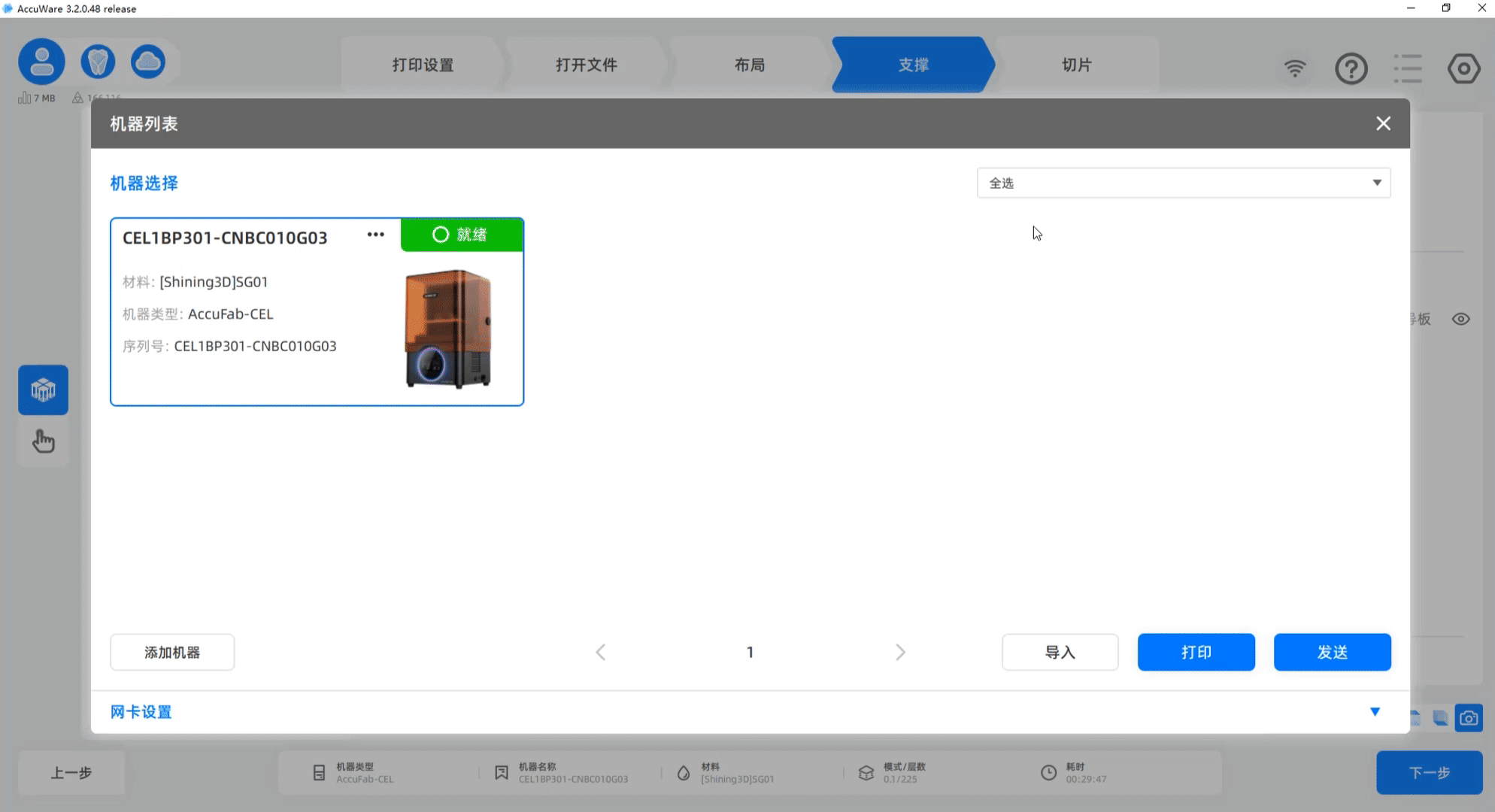Activate the hand pan tool in sidebar
1495x812 pixels.
(43, 442)
